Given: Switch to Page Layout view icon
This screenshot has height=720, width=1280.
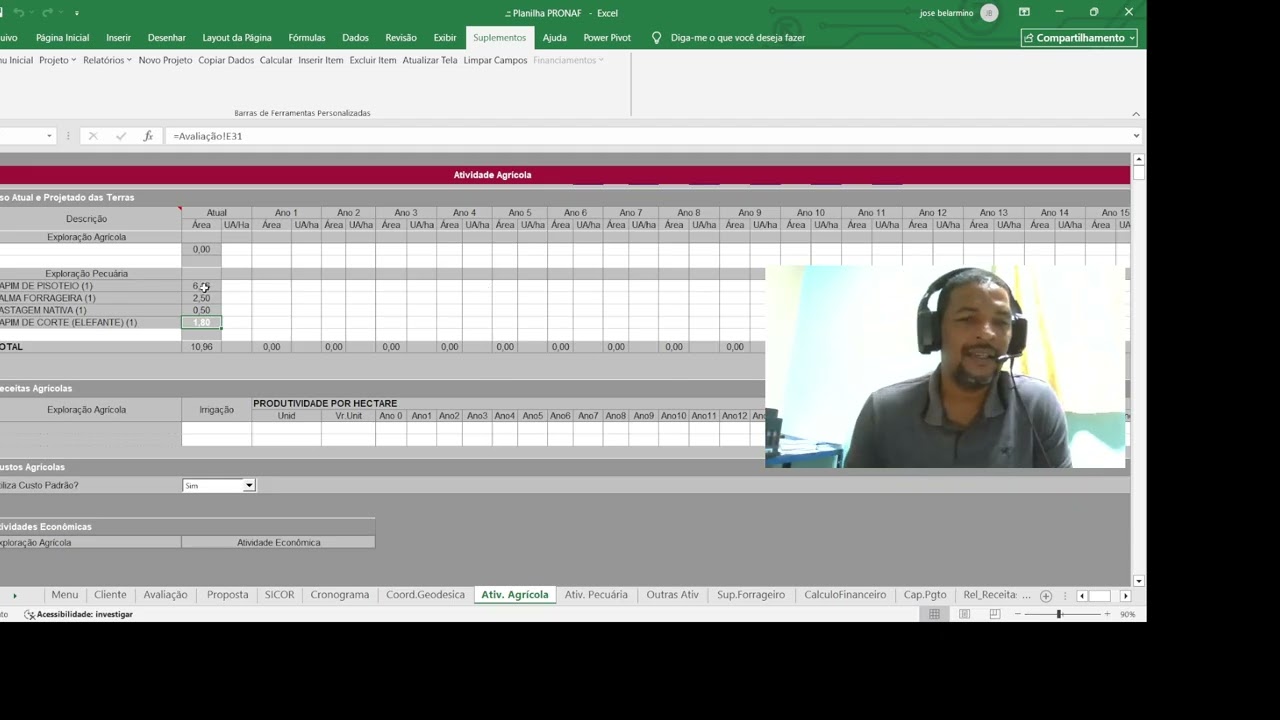Looking at the screenshot, I should click(x=964, y=614).
